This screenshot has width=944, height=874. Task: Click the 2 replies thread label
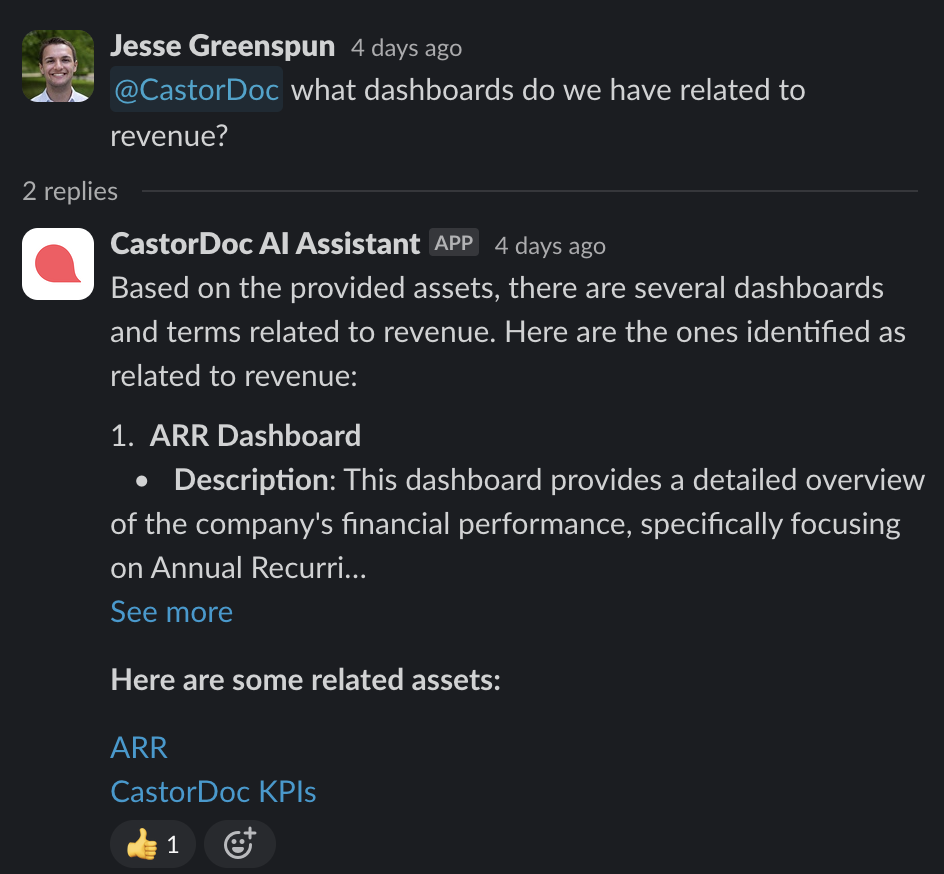click(70, 191)
